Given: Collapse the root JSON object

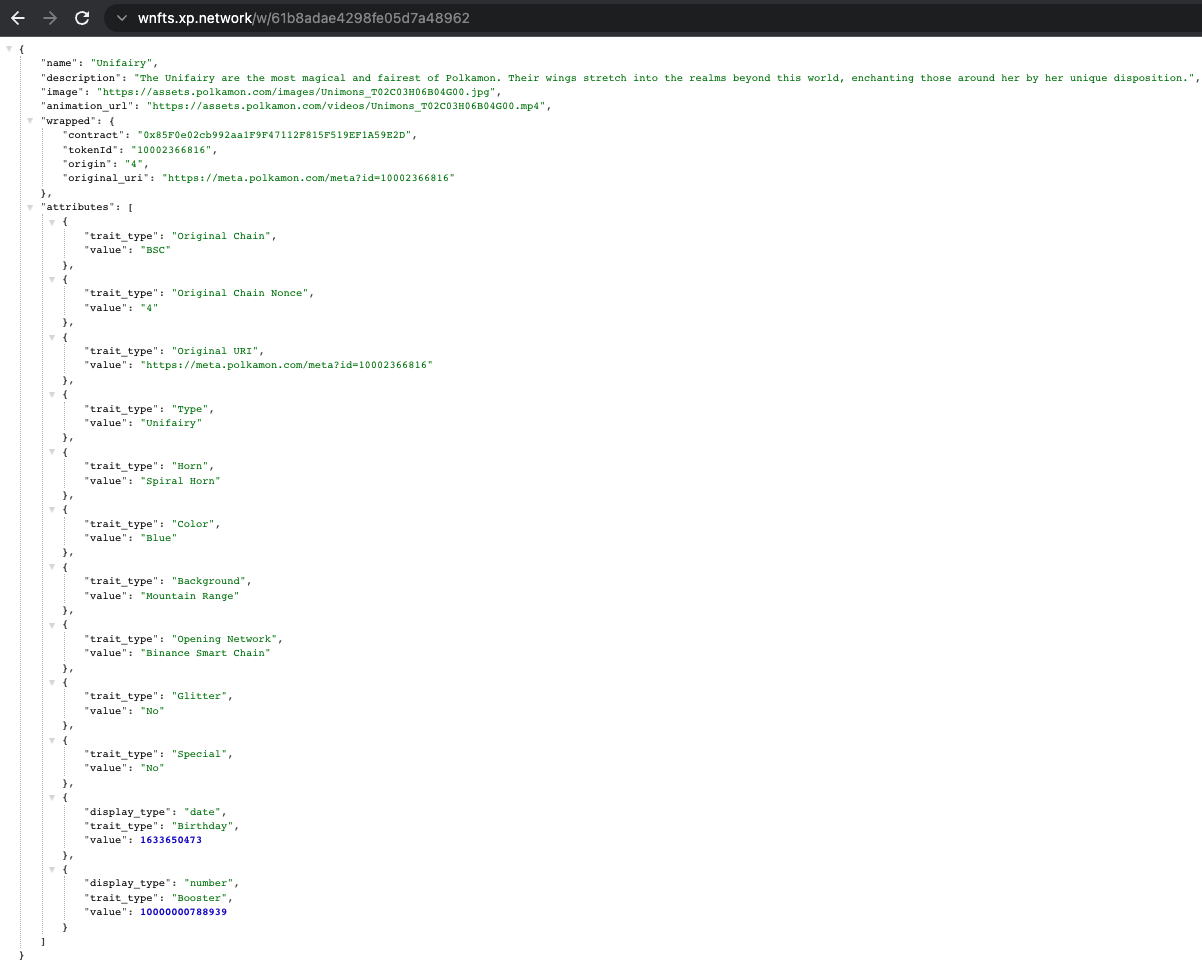Looking at the screenshot, I should [9, 48].
